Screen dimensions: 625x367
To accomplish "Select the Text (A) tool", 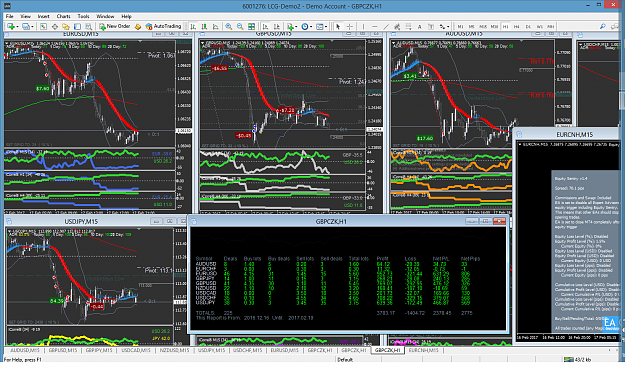I will (419, 27).
